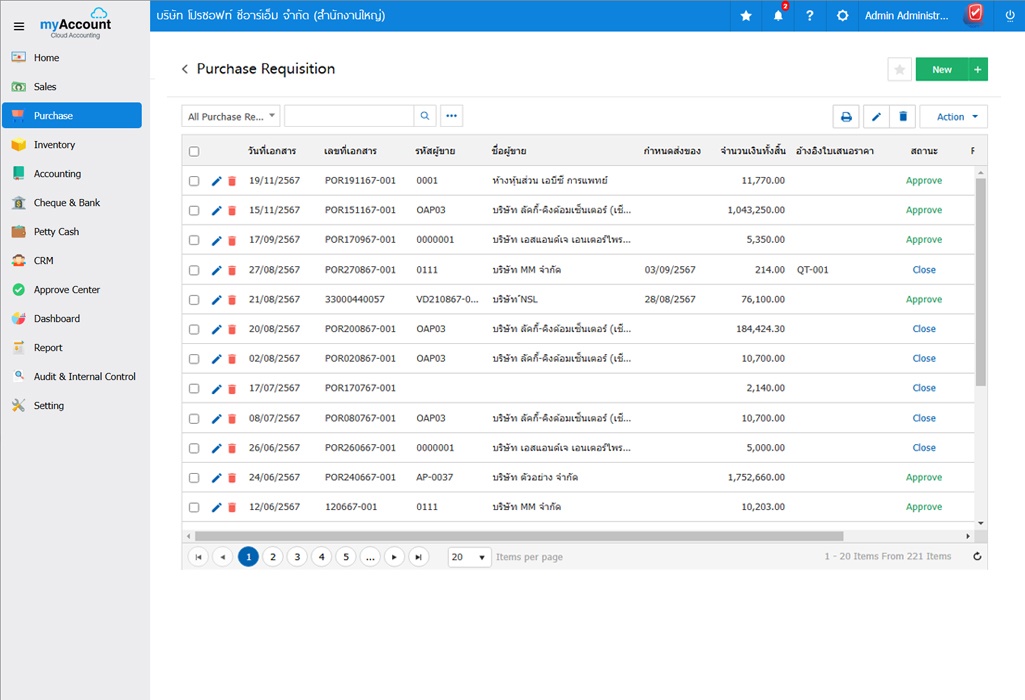Focus the search text field

tap(349, 116)
